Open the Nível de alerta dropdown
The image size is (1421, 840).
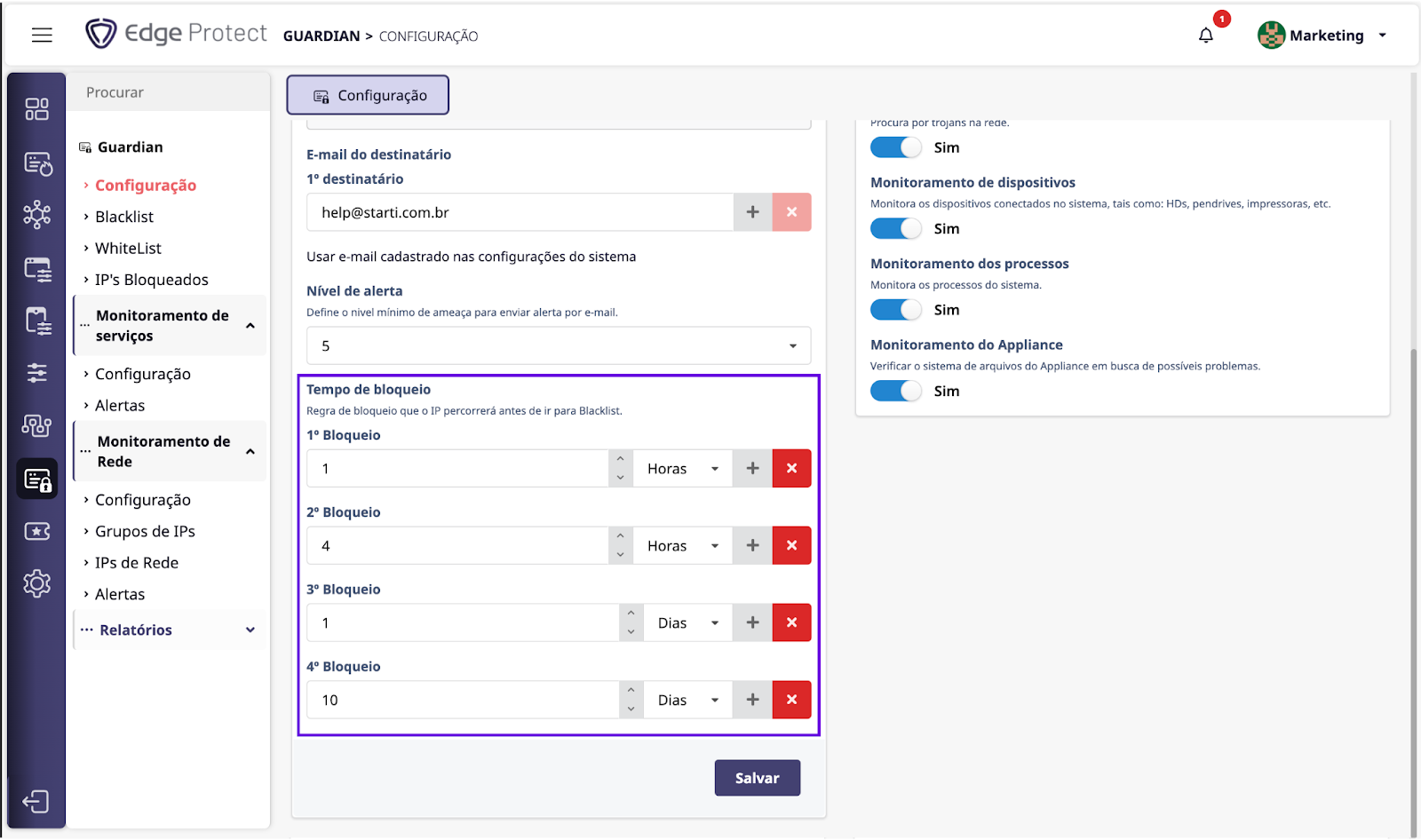click(558, 346)
